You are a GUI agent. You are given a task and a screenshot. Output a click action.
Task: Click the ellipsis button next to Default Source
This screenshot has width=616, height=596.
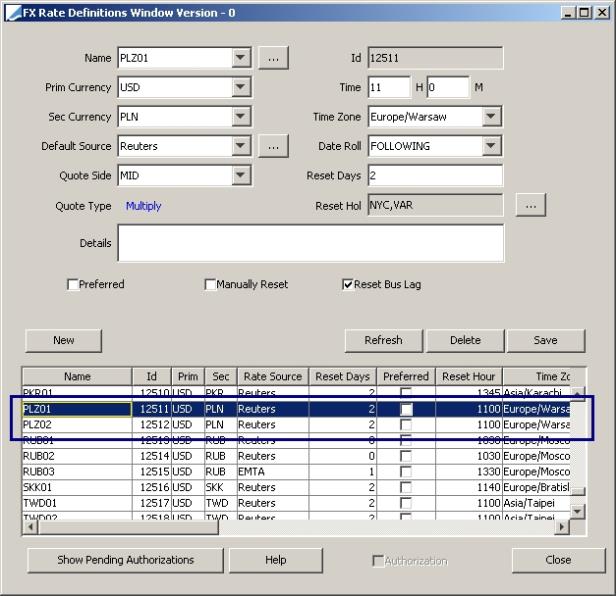273,146
